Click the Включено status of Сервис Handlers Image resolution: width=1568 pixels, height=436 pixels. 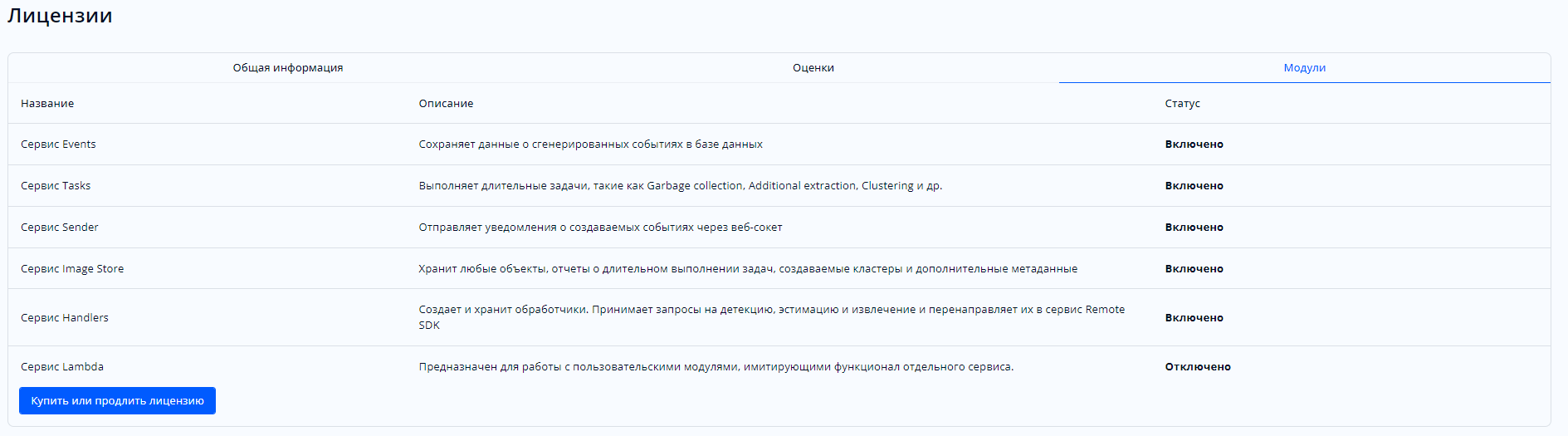[x=1194, y=318]
